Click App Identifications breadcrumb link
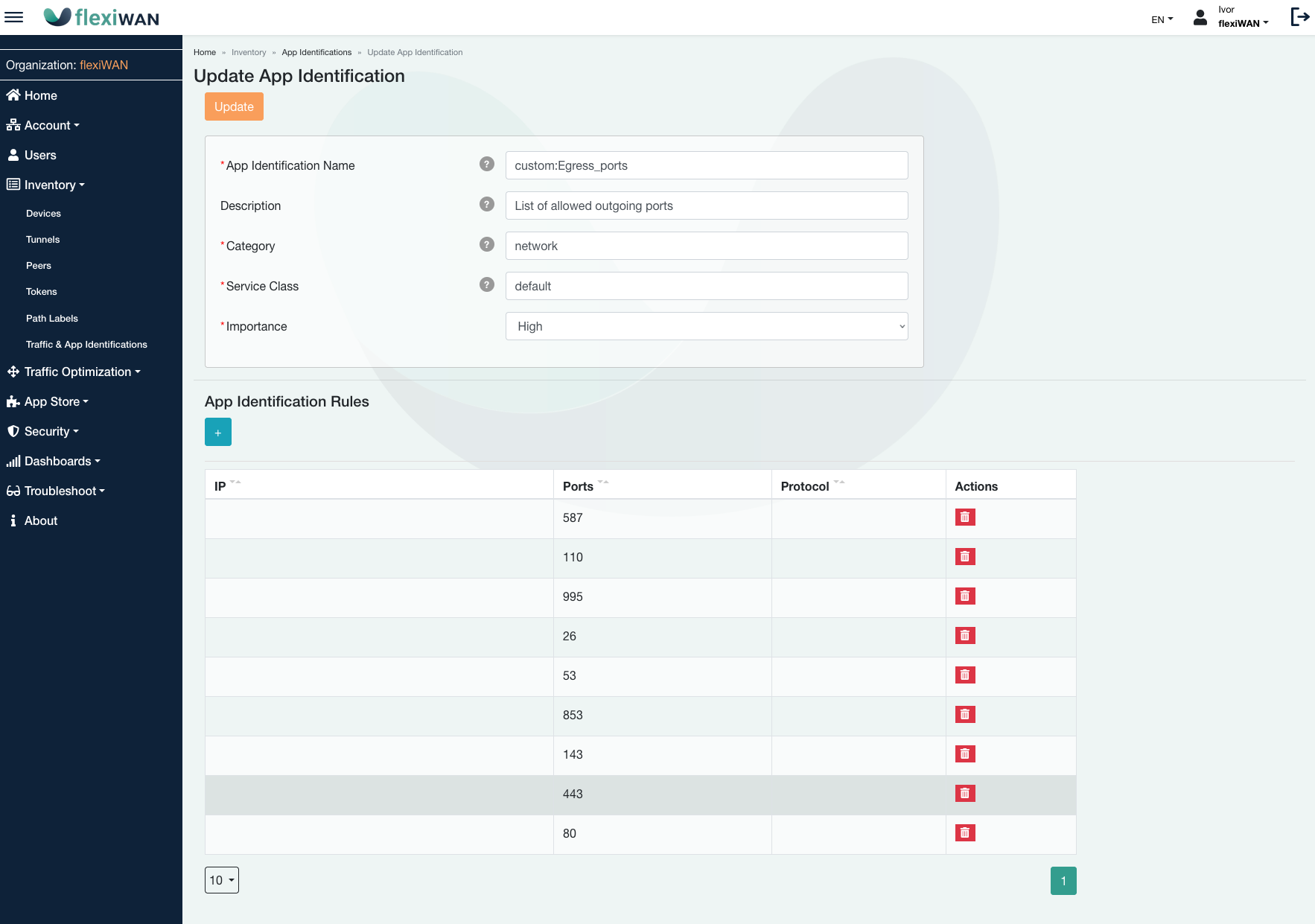The width and height of the screenshot is (1315, 924). (x=316, y=52)
